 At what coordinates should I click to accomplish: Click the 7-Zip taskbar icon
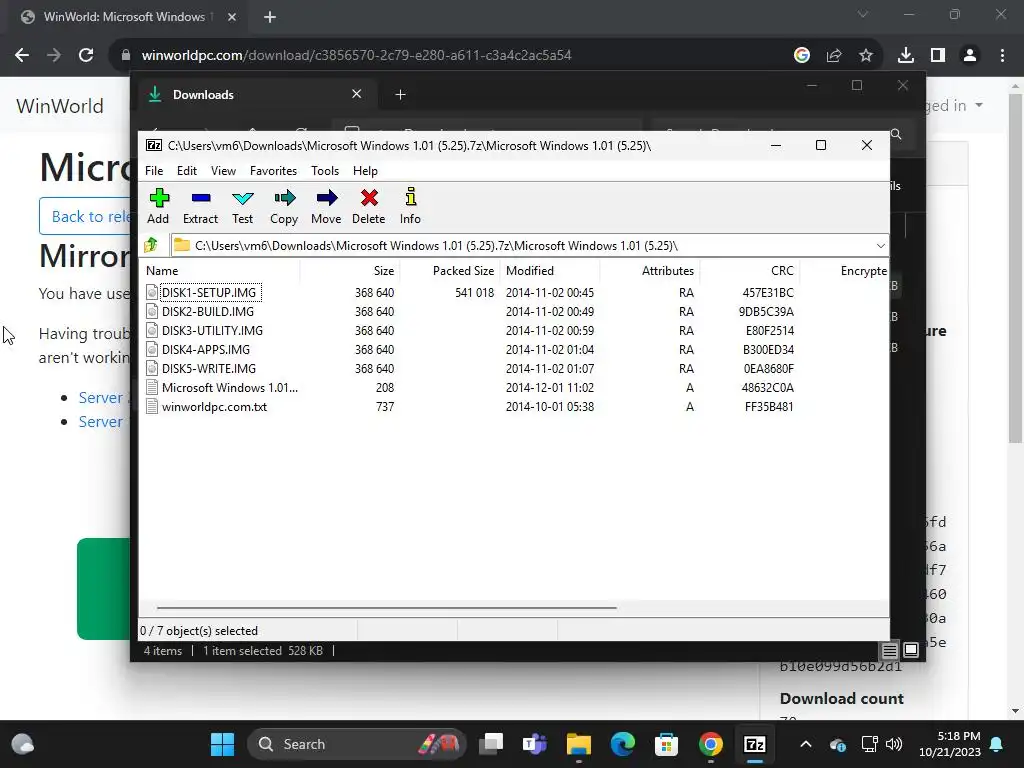(754, 744)
